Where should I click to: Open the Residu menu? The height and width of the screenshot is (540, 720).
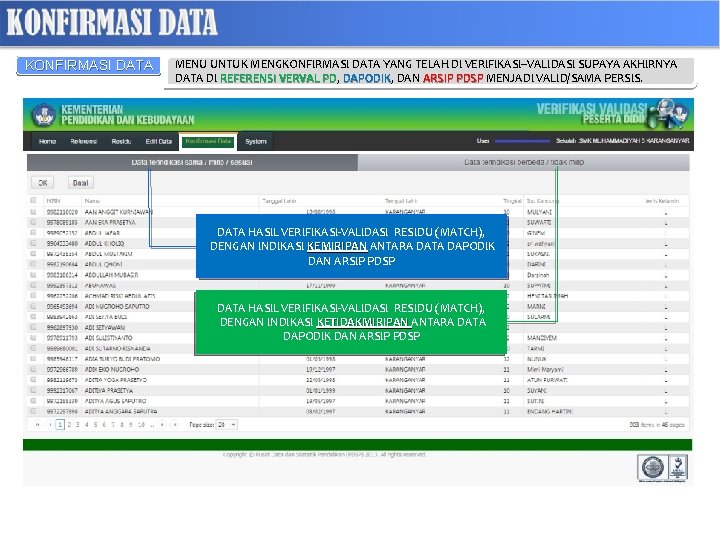tap(121, 141)
